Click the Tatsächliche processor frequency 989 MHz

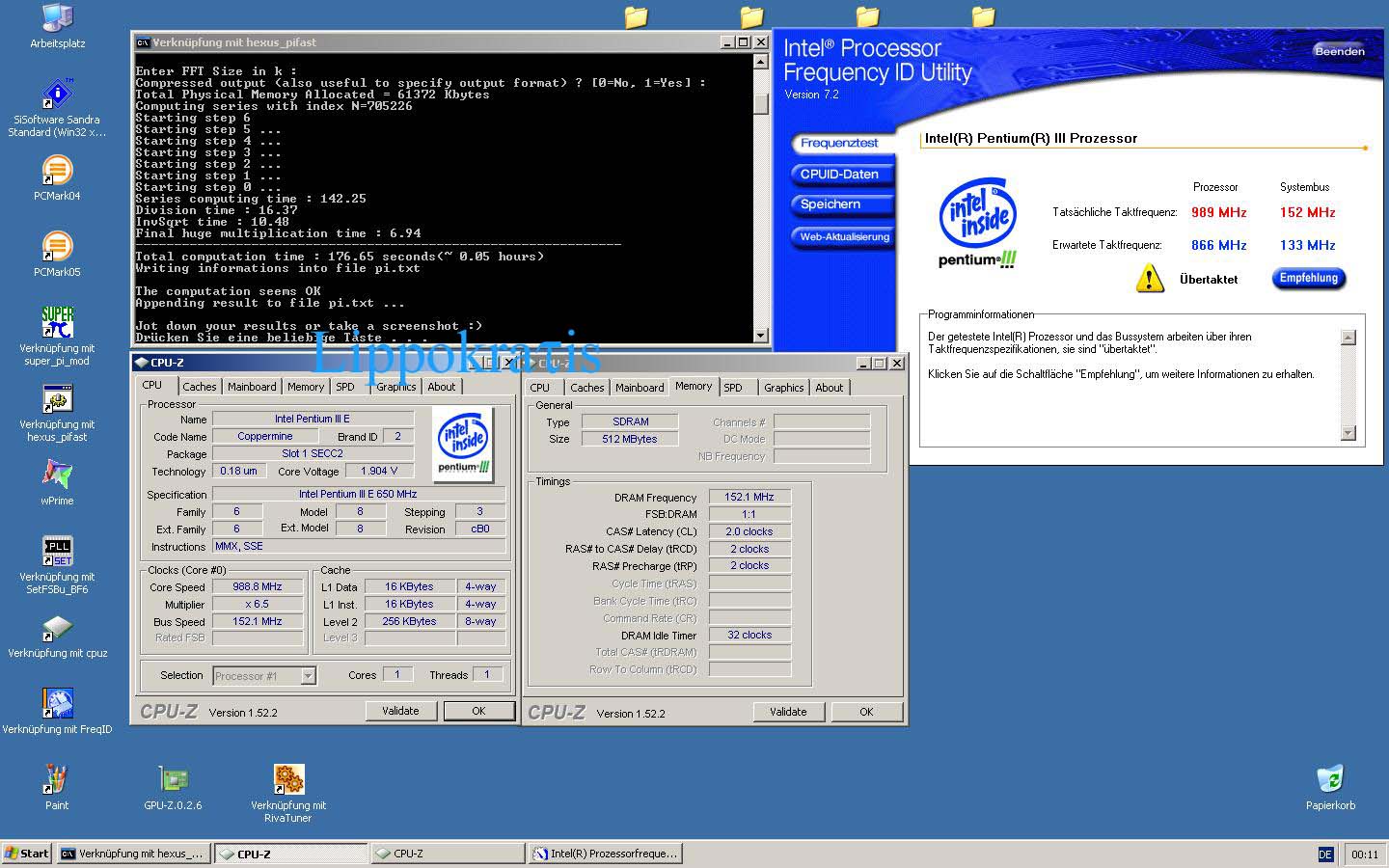(x=1218, y=212)
